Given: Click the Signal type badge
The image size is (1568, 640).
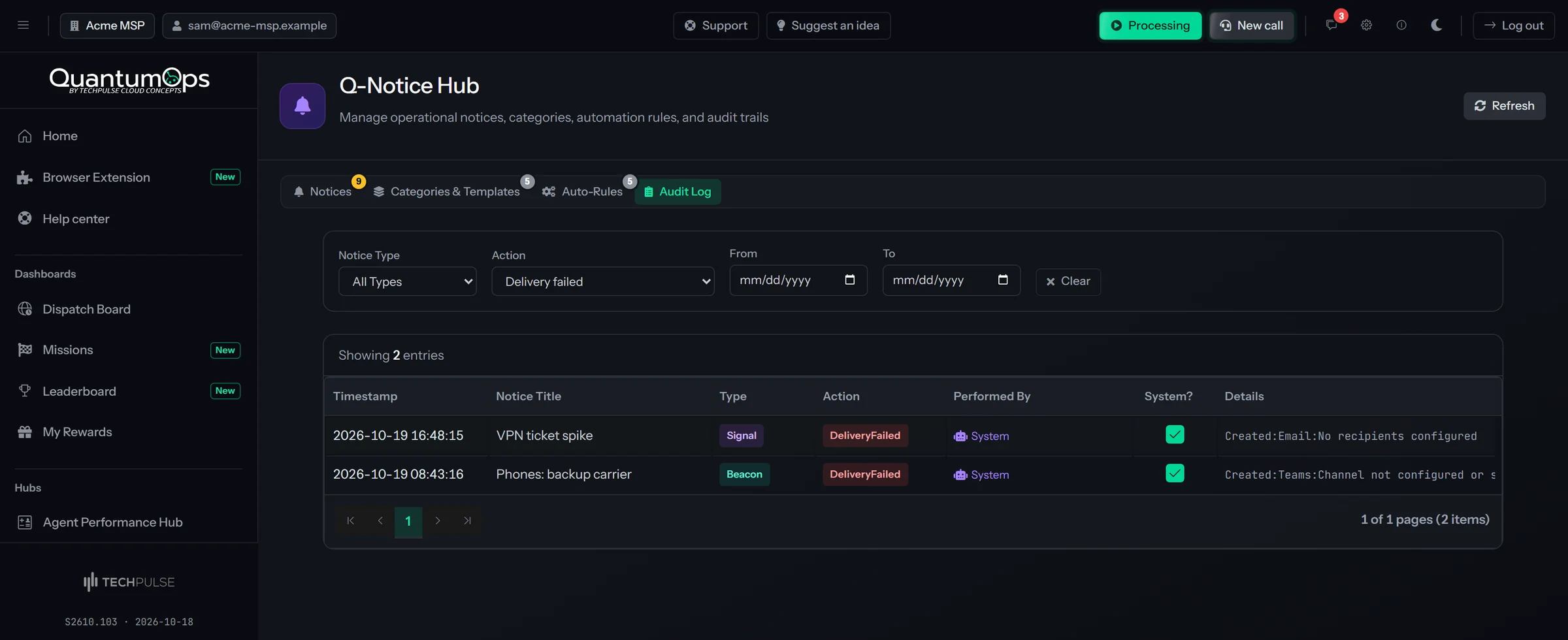Looking at the screenshot, I should pos(741,436).
